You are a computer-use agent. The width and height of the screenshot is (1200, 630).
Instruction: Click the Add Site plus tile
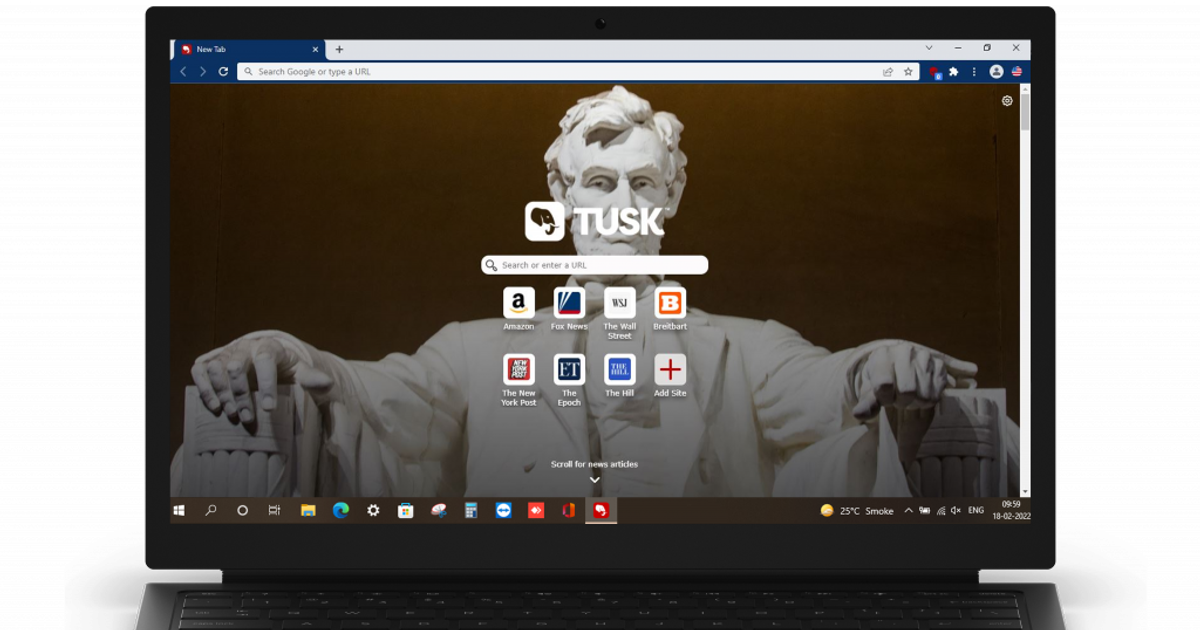pyautogui.click(x=670, y=370)
